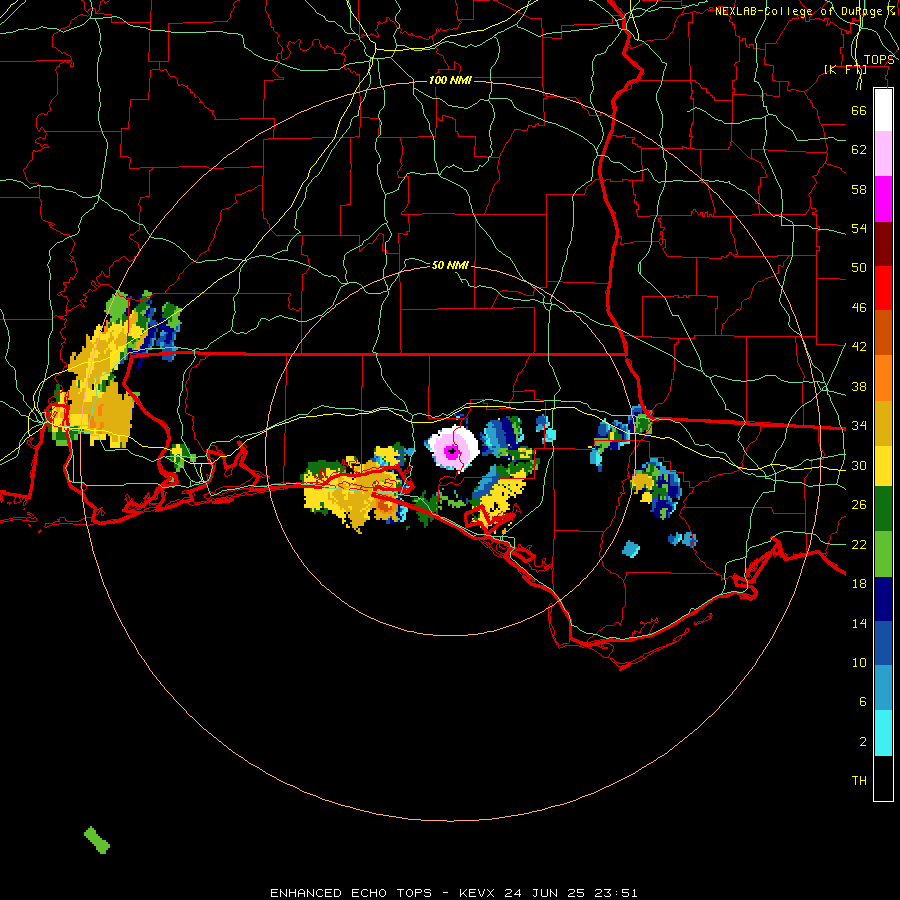
Task: Click the white-and-pink storm core on the map
Action: pyautogui.click(x=452, y=449)
